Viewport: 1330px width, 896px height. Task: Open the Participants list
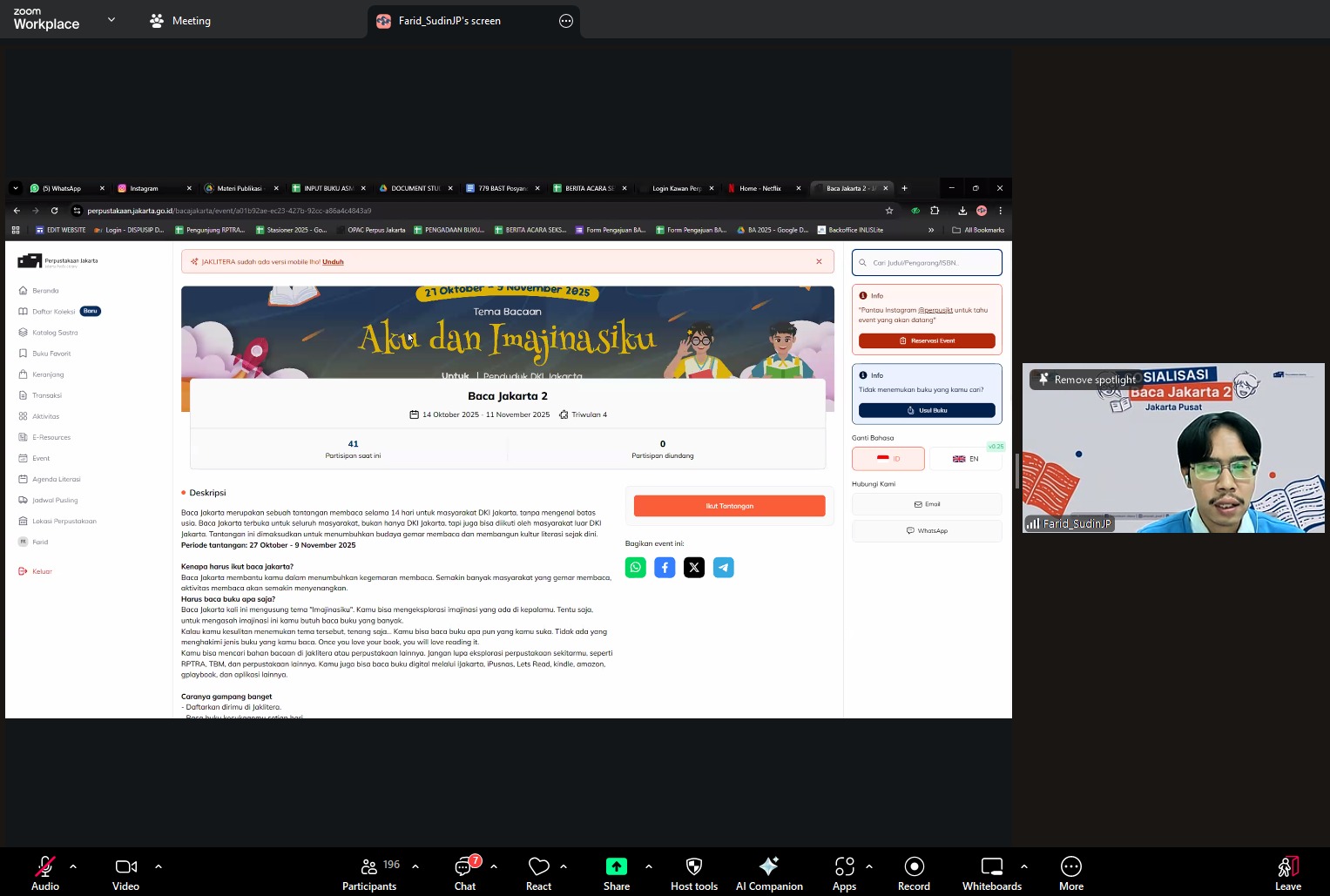[369, 873]
